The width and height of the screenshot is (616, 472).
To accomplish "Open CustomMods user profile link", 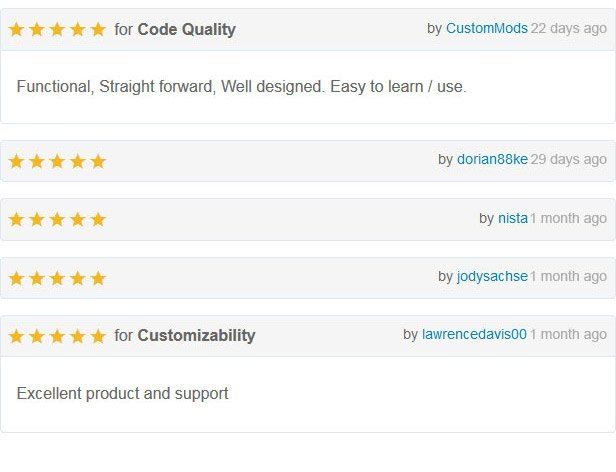I will click(x=486, y=28).
